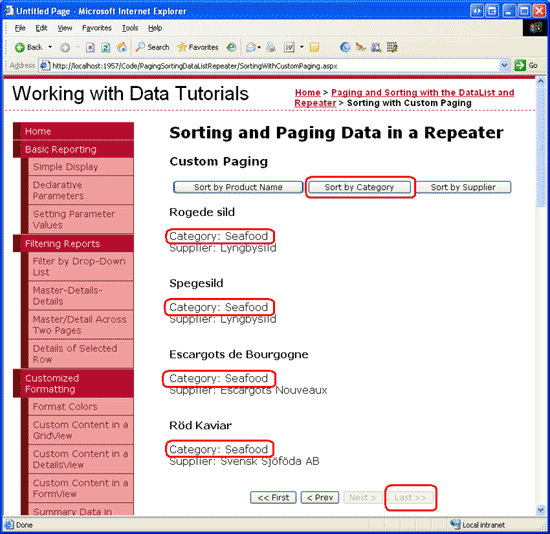Go to Home page via house icon

click(x=122, y=47)
